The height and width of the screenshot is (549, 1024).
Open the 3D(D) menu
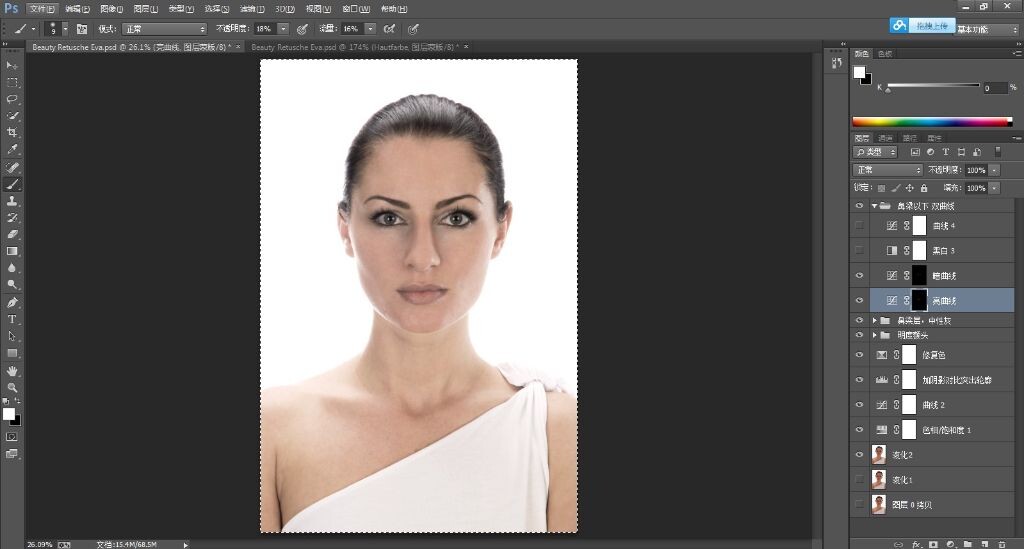(285, 9)
